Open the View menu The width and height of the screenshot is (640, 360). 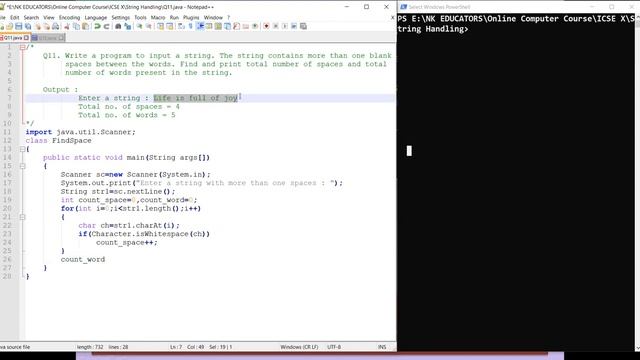pyautogui.click(x=49, y=18)
